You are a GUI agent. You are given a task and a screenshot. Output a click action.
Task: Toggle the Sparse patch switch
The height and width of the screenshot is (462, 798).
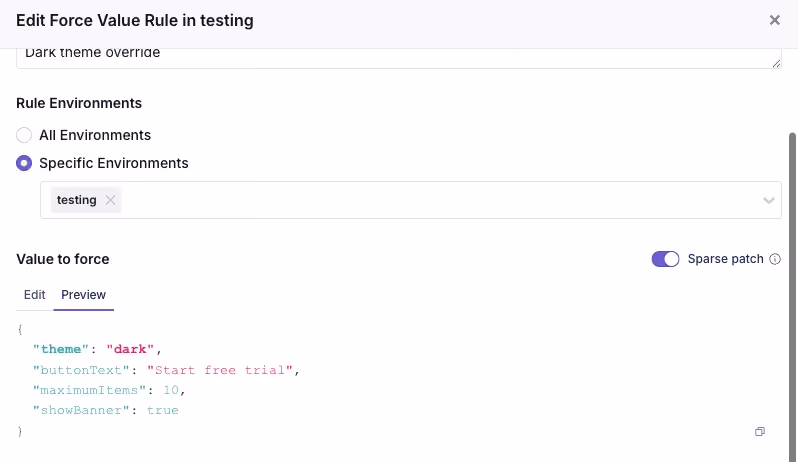[x=665, y=259]
